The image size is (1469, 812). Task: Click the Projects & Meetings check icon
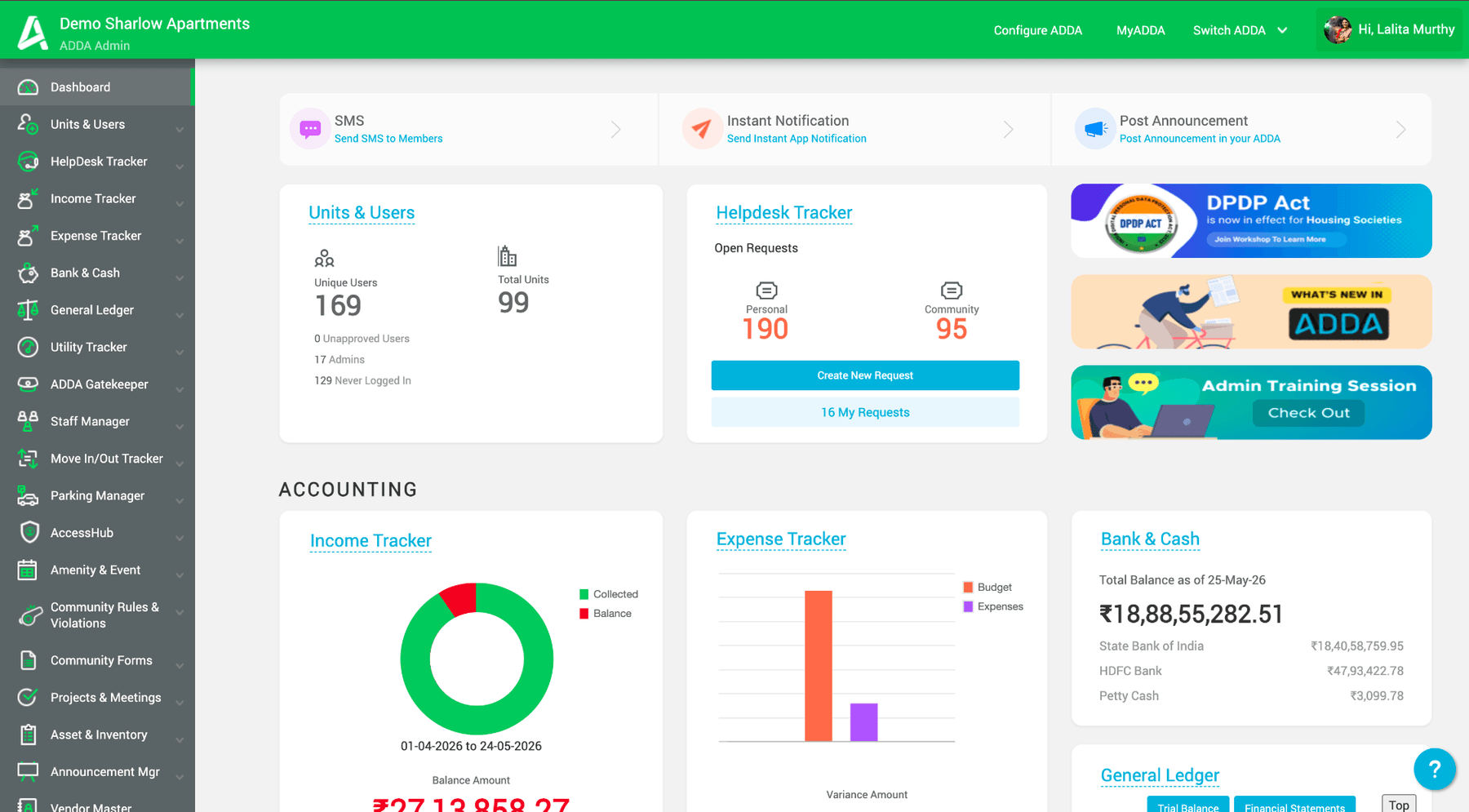[x=28, y=698]
